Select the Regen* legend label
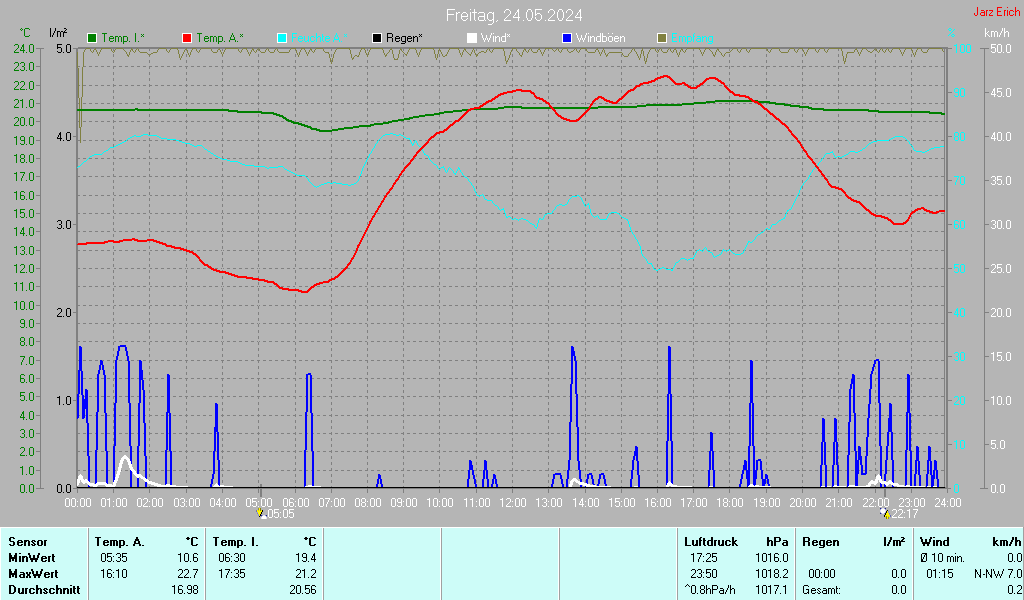Screen dimensions: 1024x600 tap(404, 38)
